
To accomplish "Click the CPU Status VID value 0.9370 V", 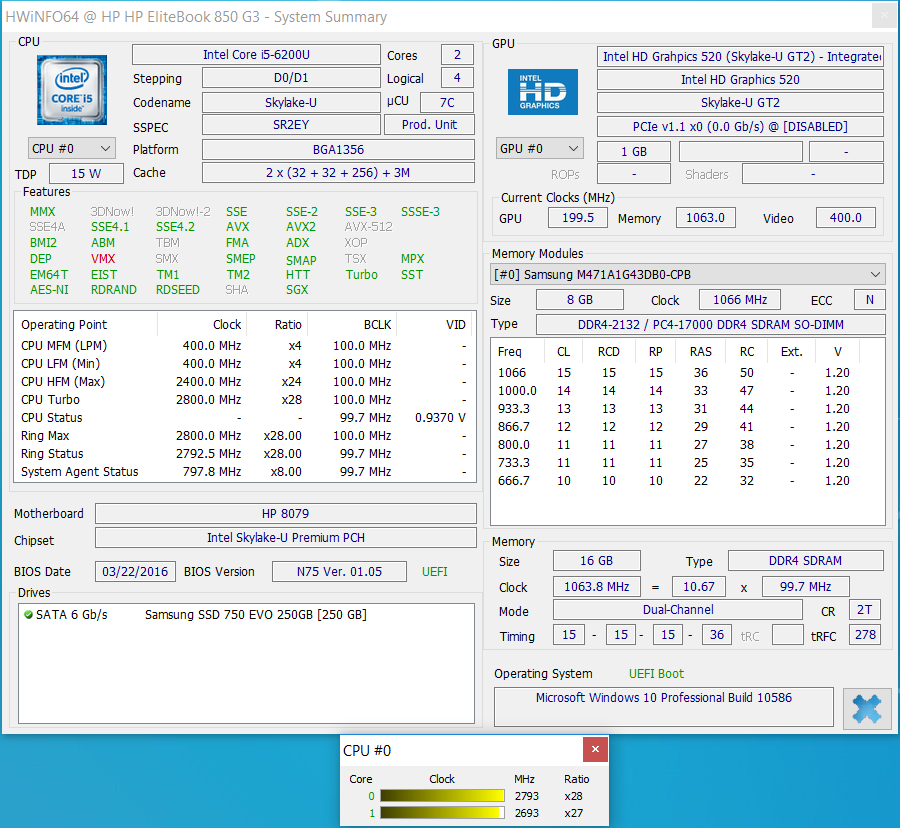I will pyautogui.click(x=440, y=418).
